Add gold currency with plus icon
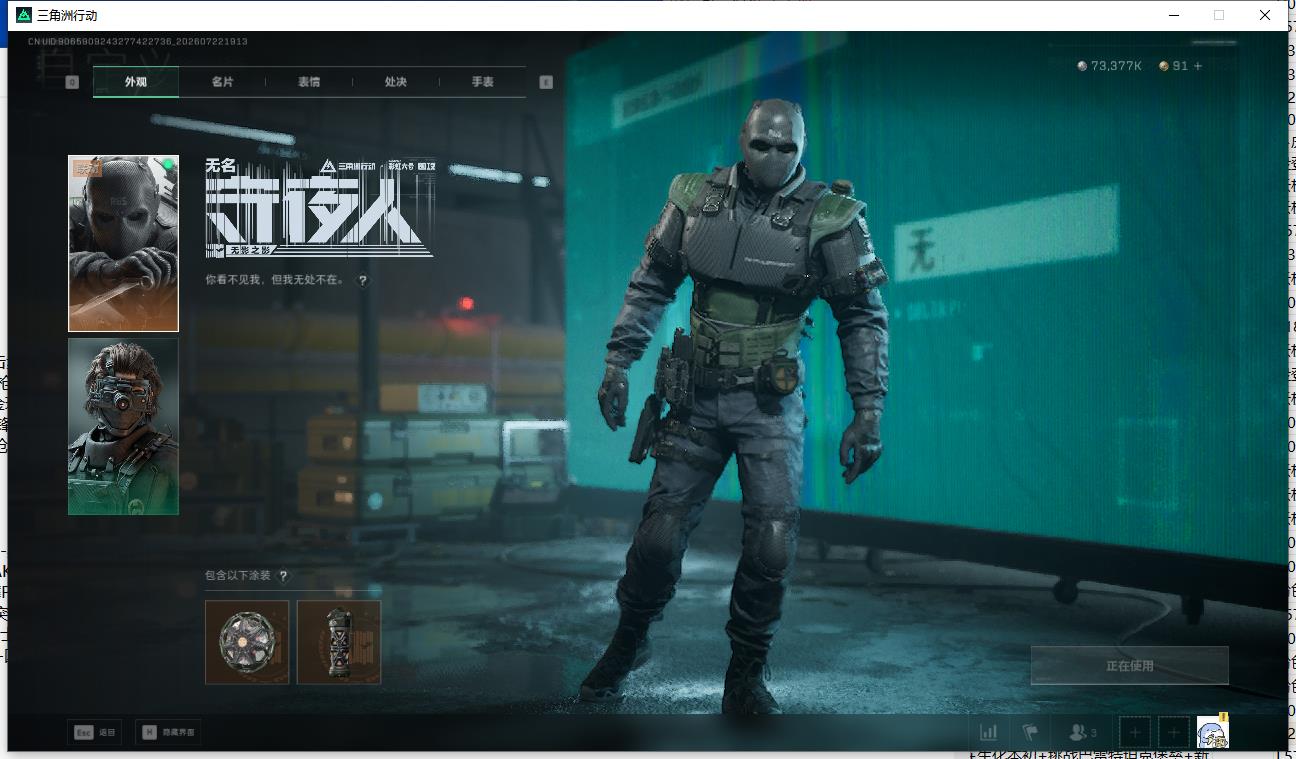 [x=1198, y=66]
